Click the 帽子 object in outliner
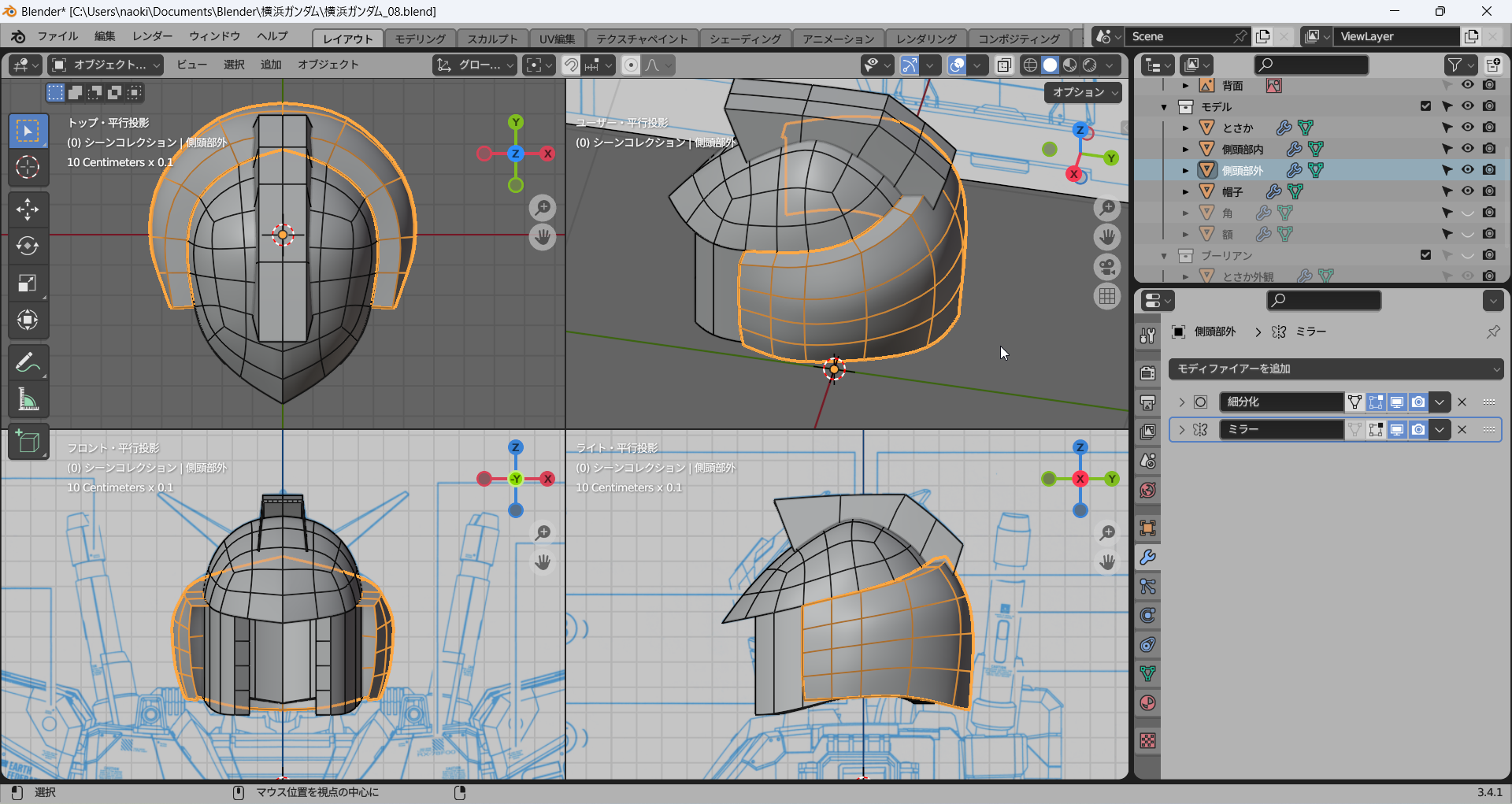The image size is (1512, 804). point(1232,191)
